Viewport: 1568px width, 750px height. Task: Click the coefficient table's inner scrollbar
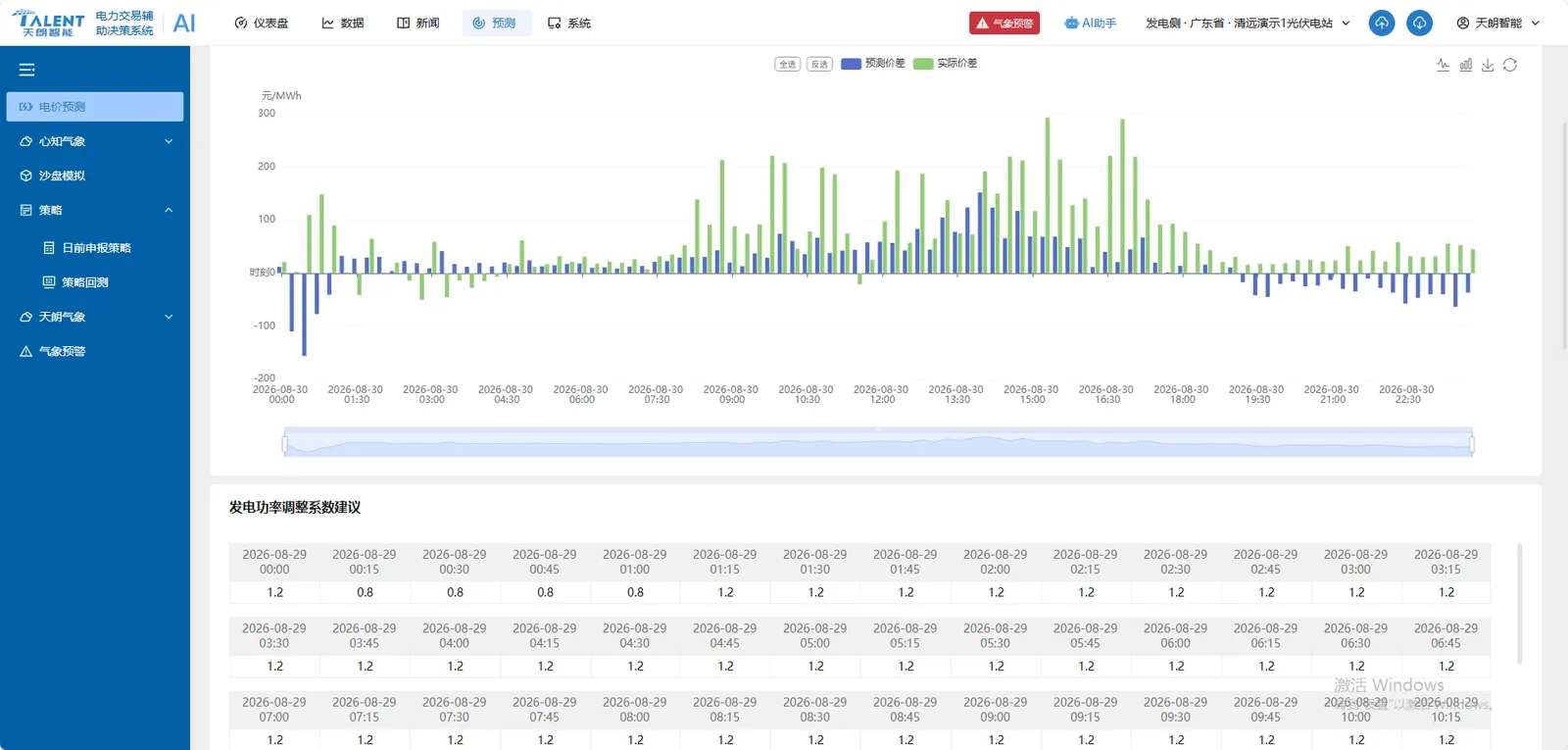[1520, 603]
